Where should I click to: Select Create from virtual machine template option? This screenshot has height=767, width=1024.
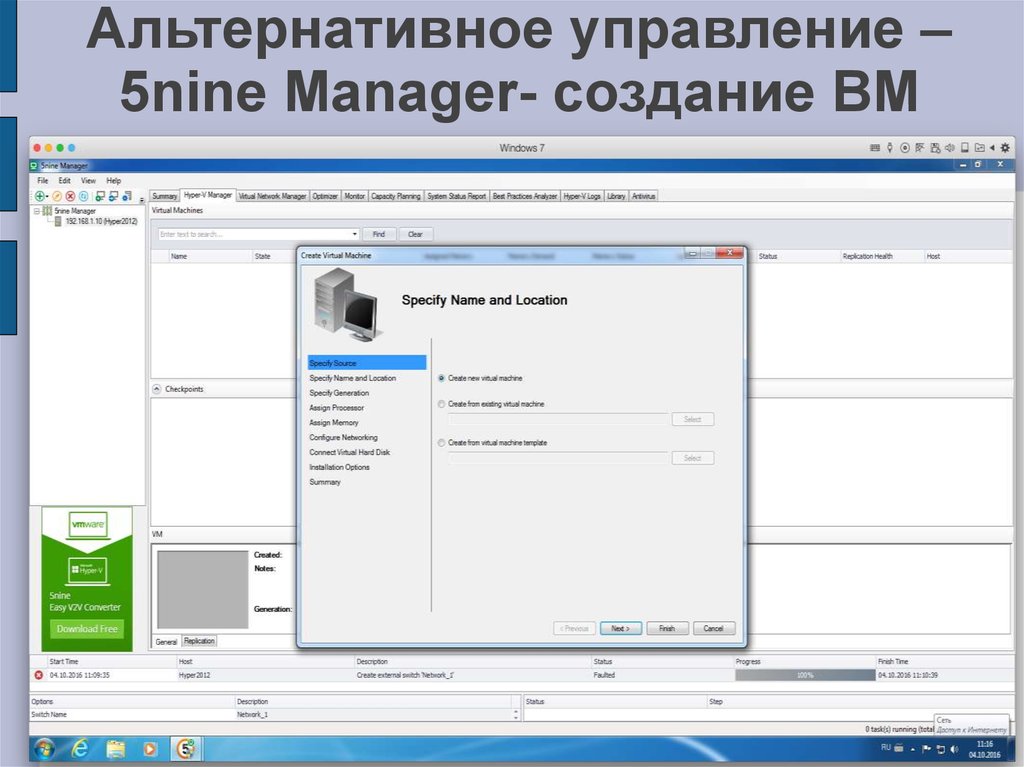pyautogui.click(x=441, y=443)
